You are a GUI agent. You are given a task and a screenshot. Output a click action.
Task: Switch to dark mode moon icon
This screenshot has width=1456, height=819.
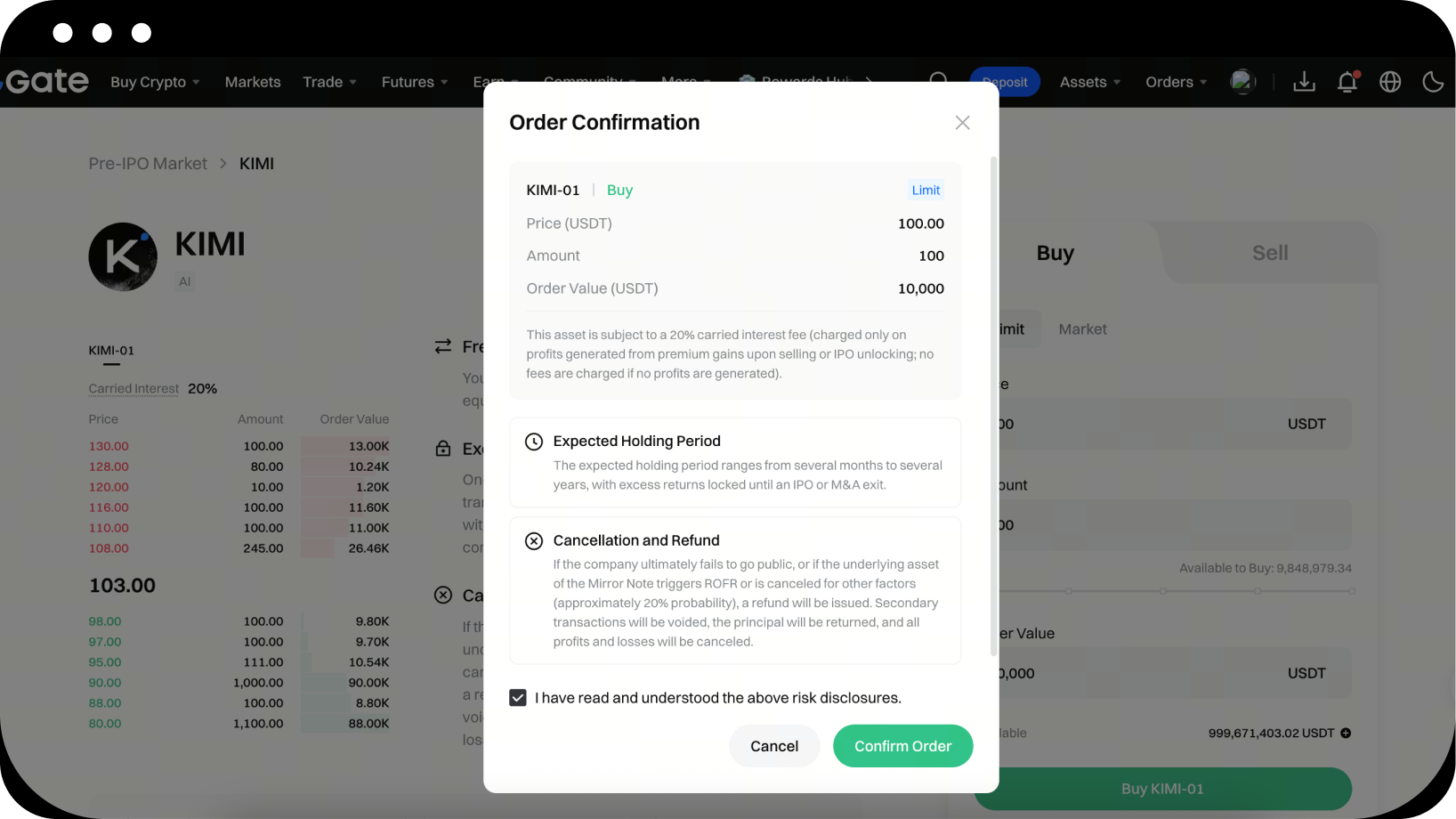pyautogui.click(x=1433, y=82)
